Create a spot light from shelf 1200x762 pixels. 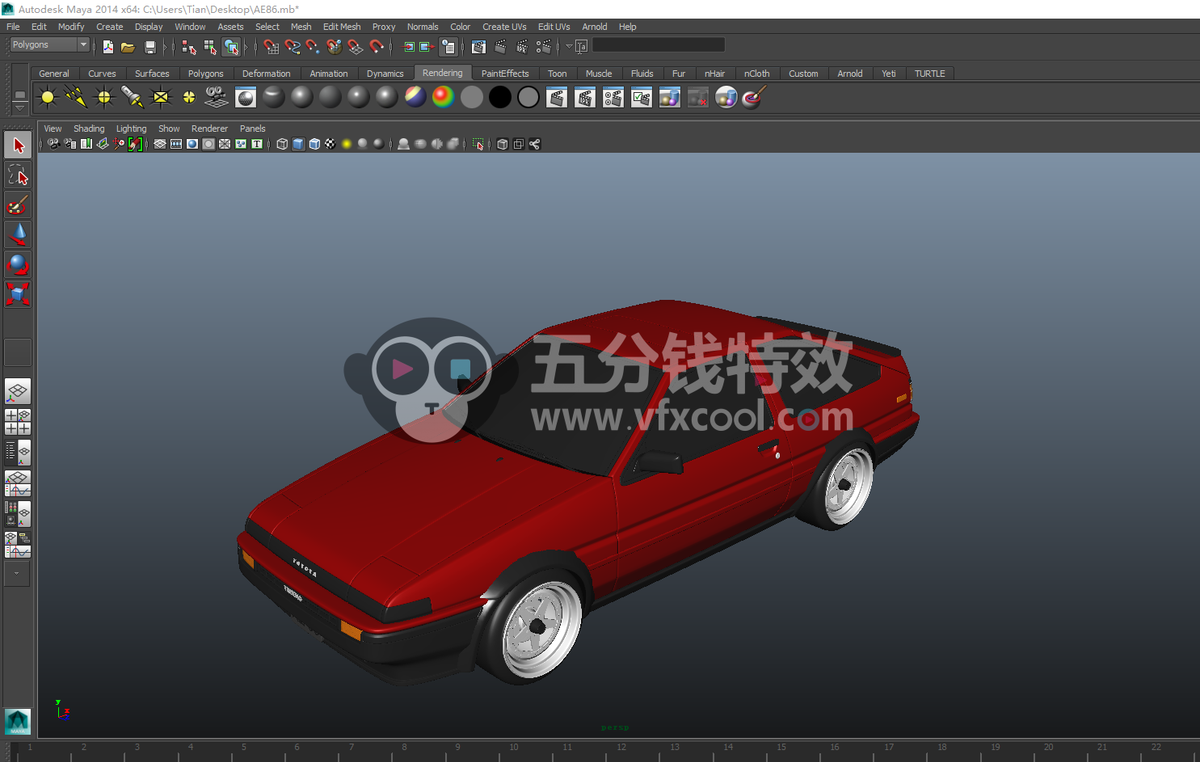point(132,97)
